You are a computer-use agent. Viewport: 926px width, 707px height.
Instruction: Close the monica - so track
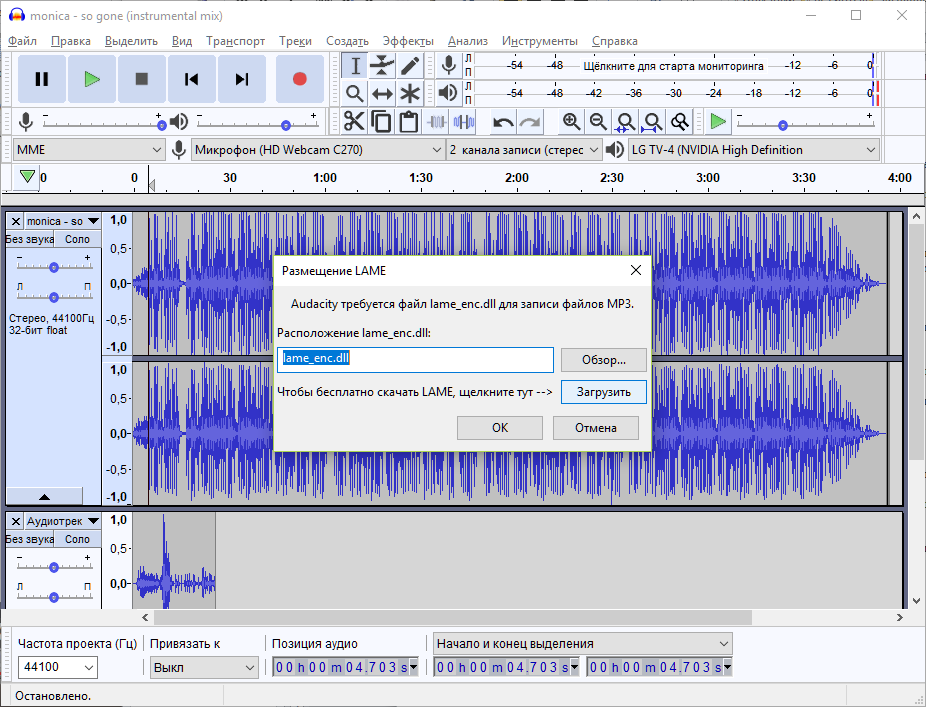16,221
